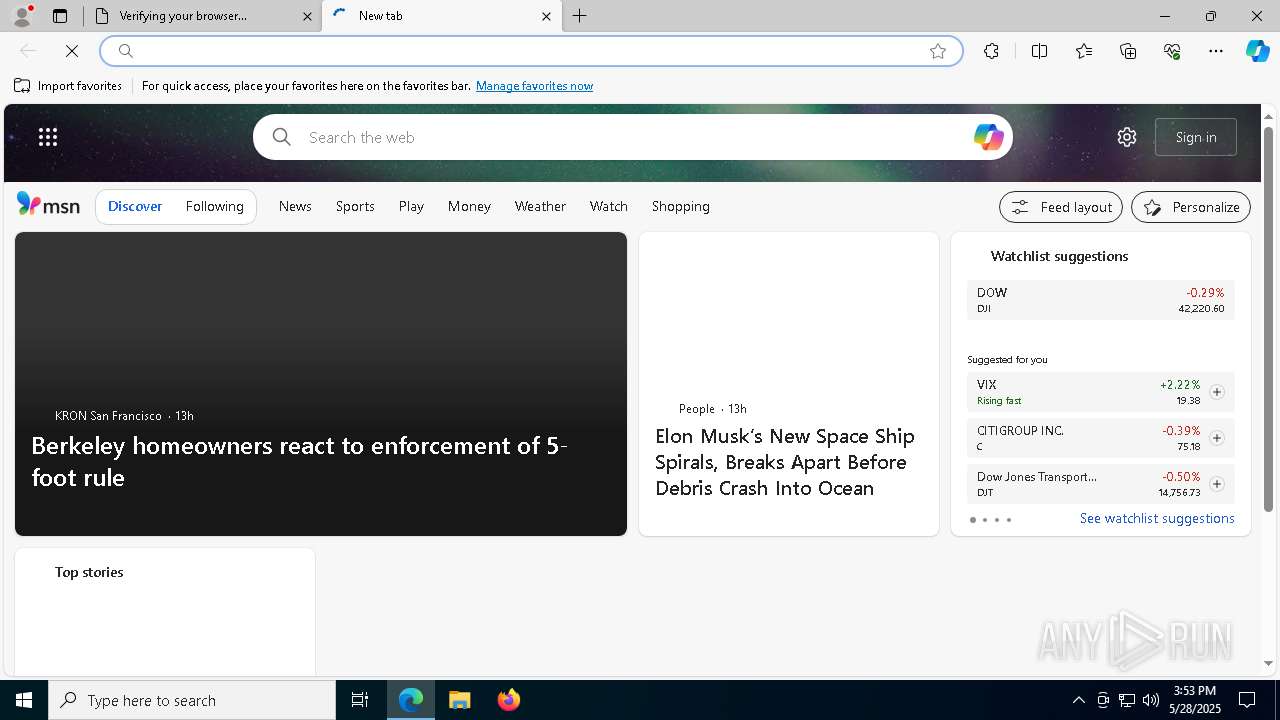Add Dow Jones Transport to watchlist
Screen dimensions: 1280x720
(1217, 484)
